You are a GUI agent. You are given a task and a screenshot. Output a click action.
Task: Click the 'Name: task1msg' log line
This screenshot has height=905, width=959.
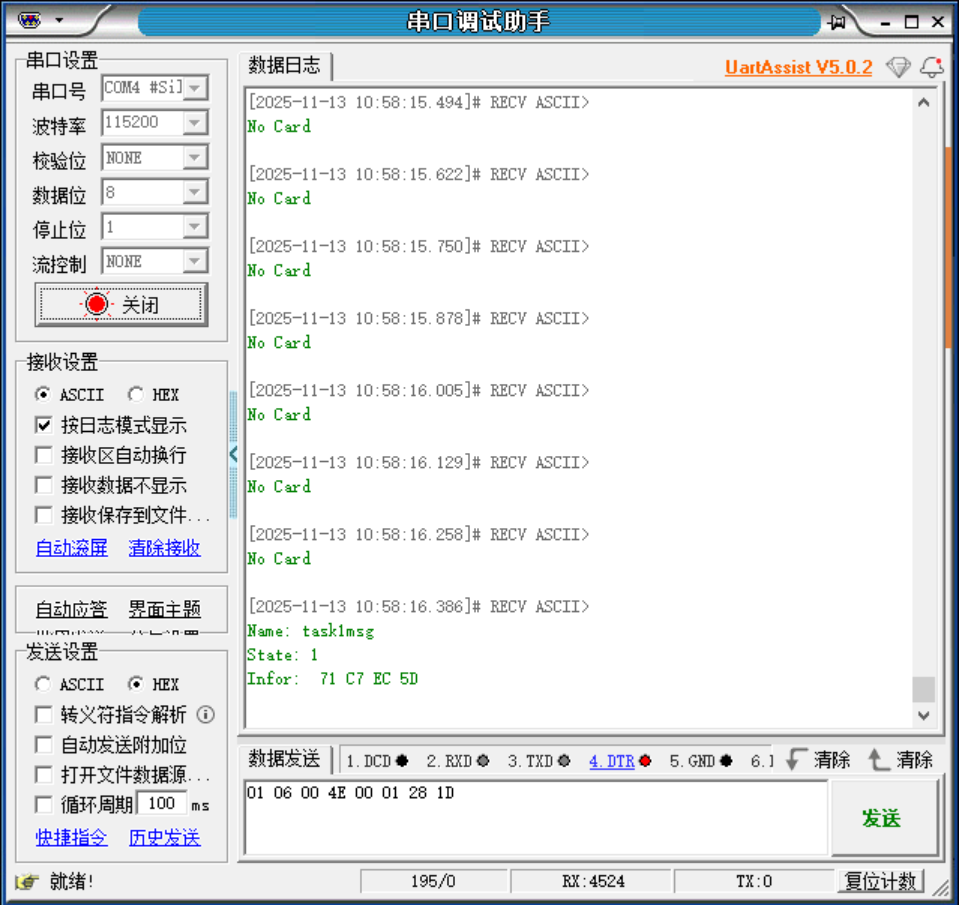[x=311, y=631]
